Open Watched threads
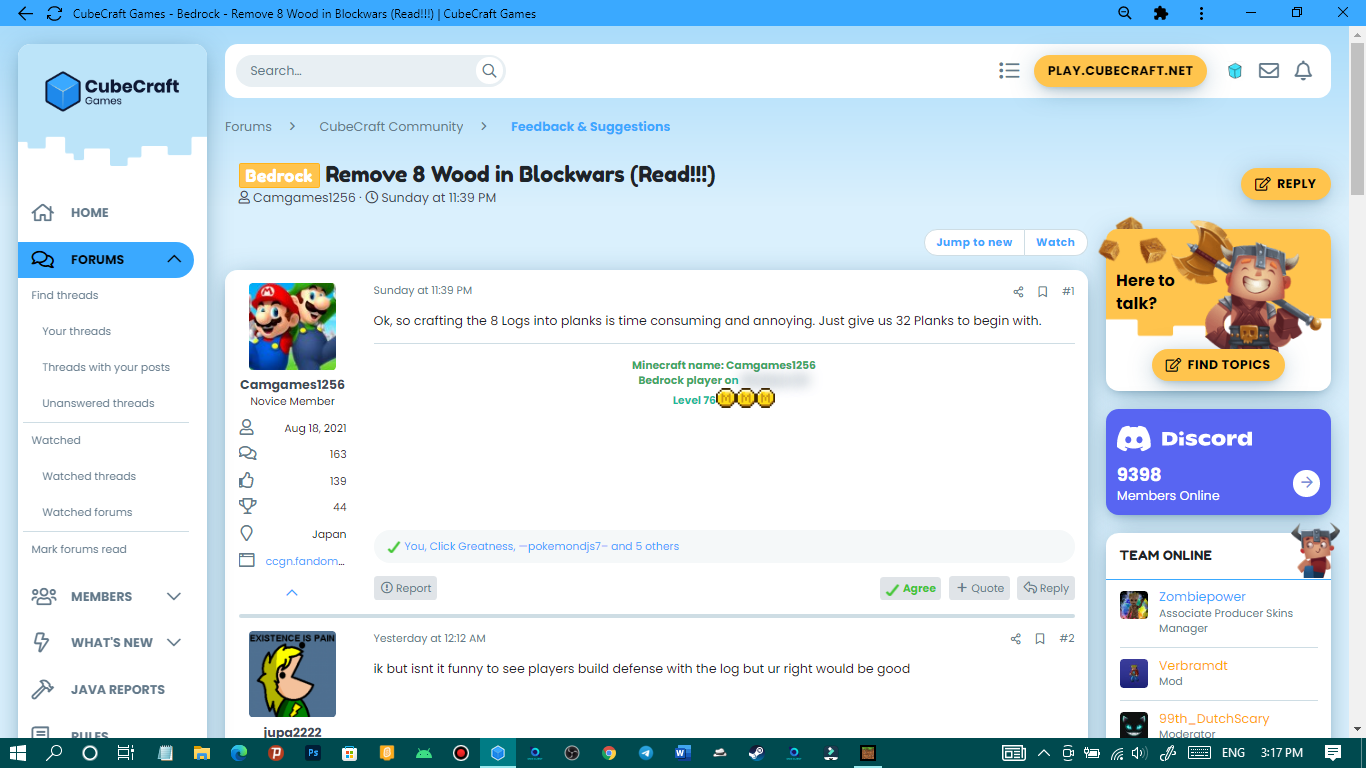Viewport: 1366px width, 768px height. [89, 476]
